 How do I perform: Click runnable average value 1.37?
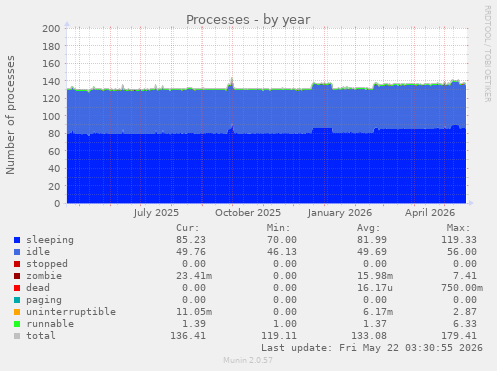click(x=375, y=324)
